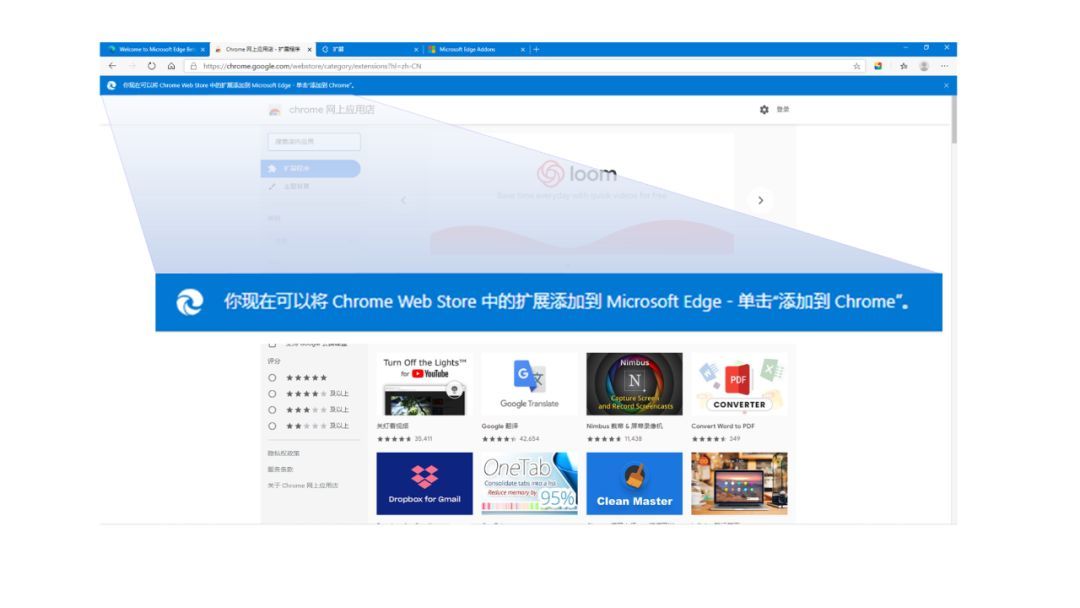Click the Chrome Web Store settings gear
The width and height of the screenshot is (1080, 608).
pyautogui.click(x=764, y=109)
